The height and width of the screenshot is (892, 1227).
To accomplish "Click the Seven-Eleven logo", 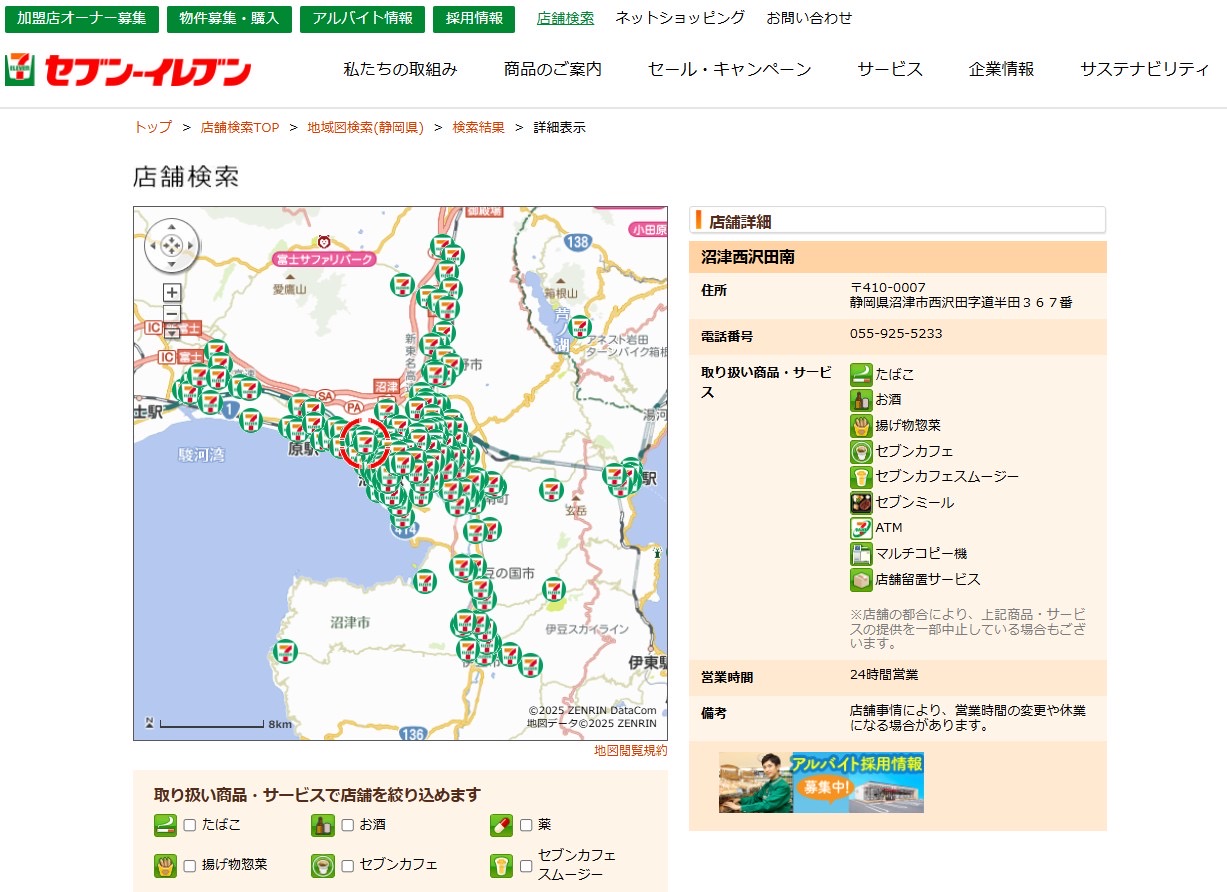I will coord(128,70).
